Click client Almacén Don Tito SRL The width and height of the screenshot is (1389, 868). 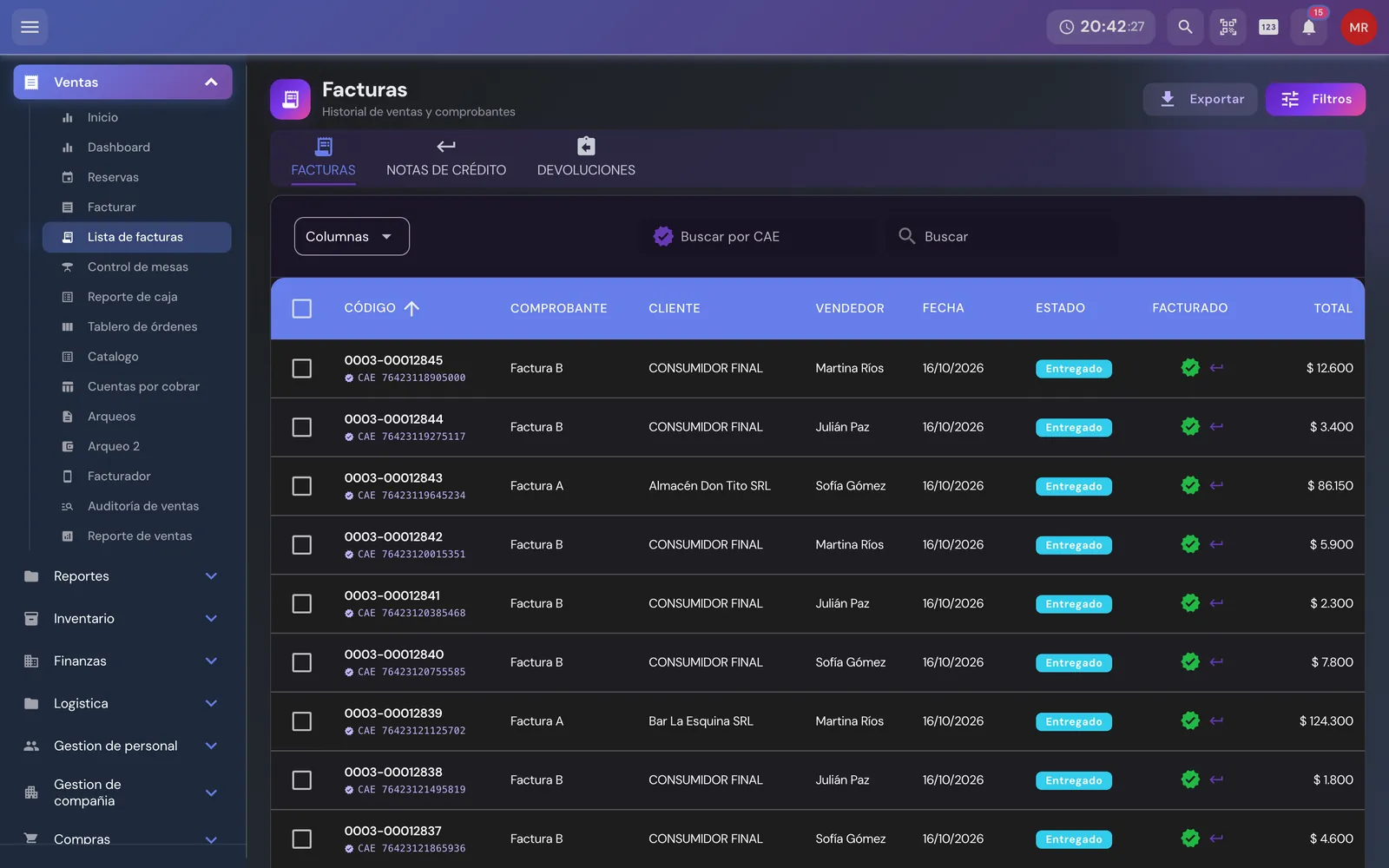(x=709, y=486)
